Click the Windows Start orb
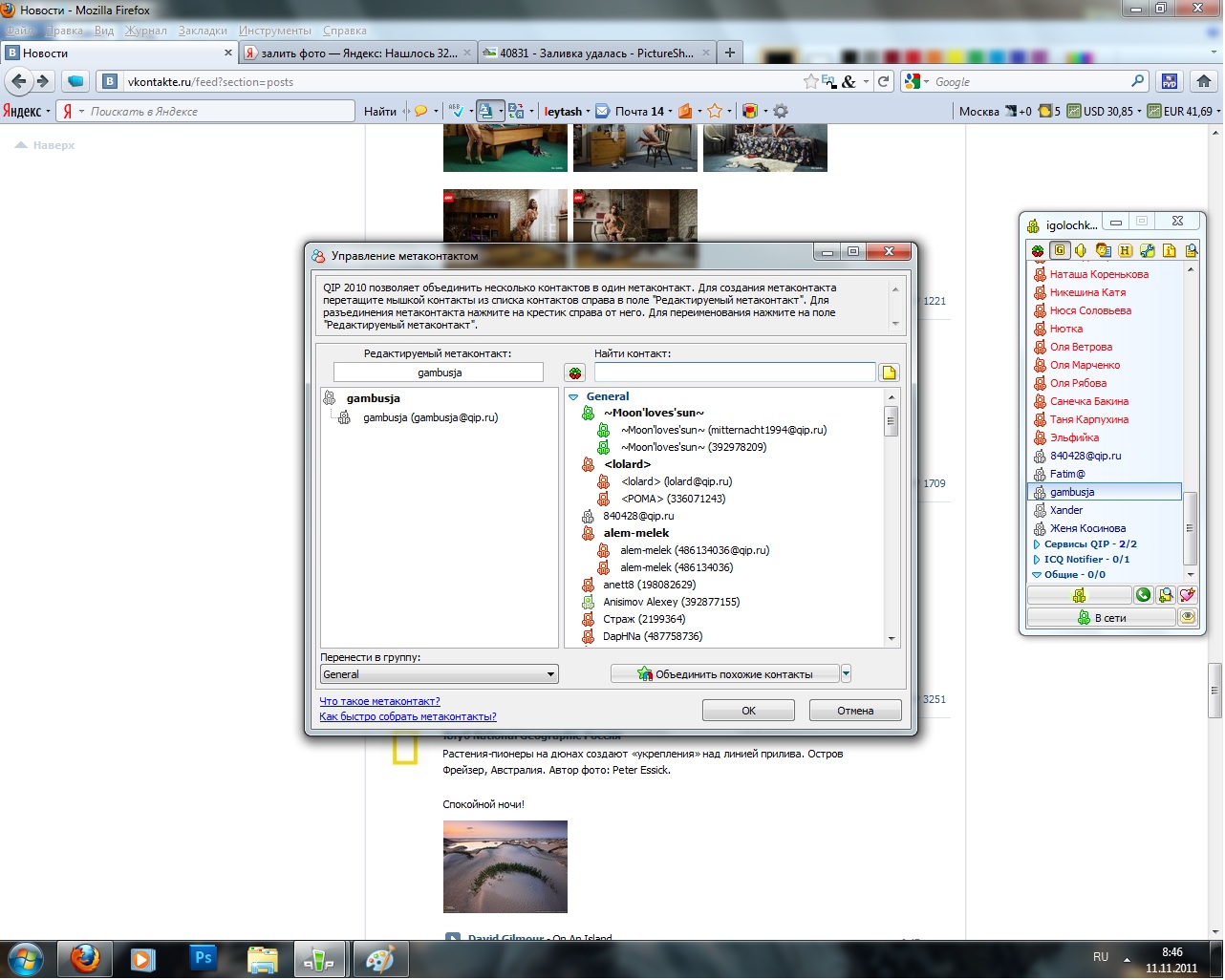The width and height of the screenshot is (1225, 980). coord(26,958)
